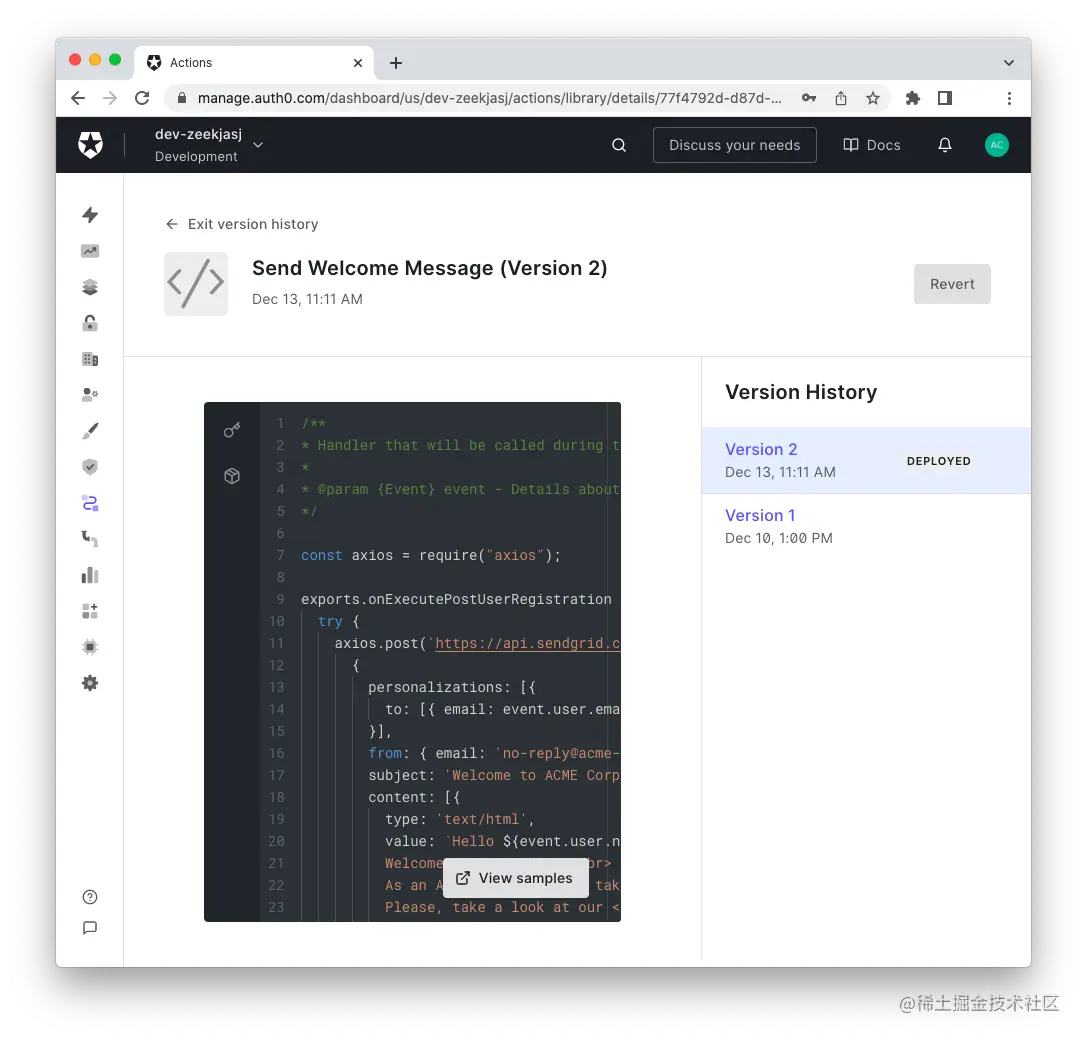
Task: Click the sendgrid API URL in code
Action: tap(526, 643)
